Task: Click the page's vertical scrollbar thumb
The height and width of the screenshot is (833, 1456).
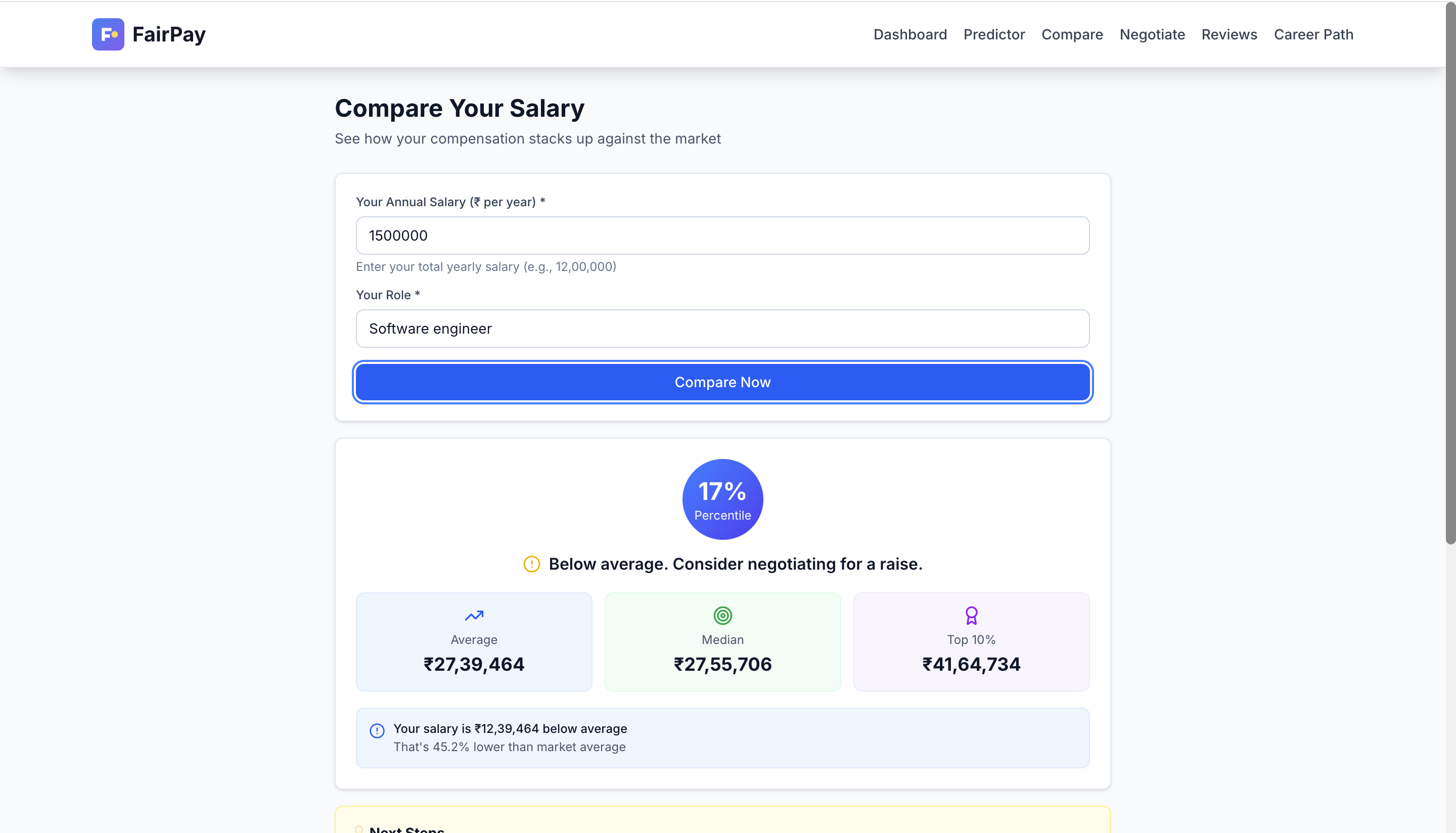Action: click(x=1450, y=274)
